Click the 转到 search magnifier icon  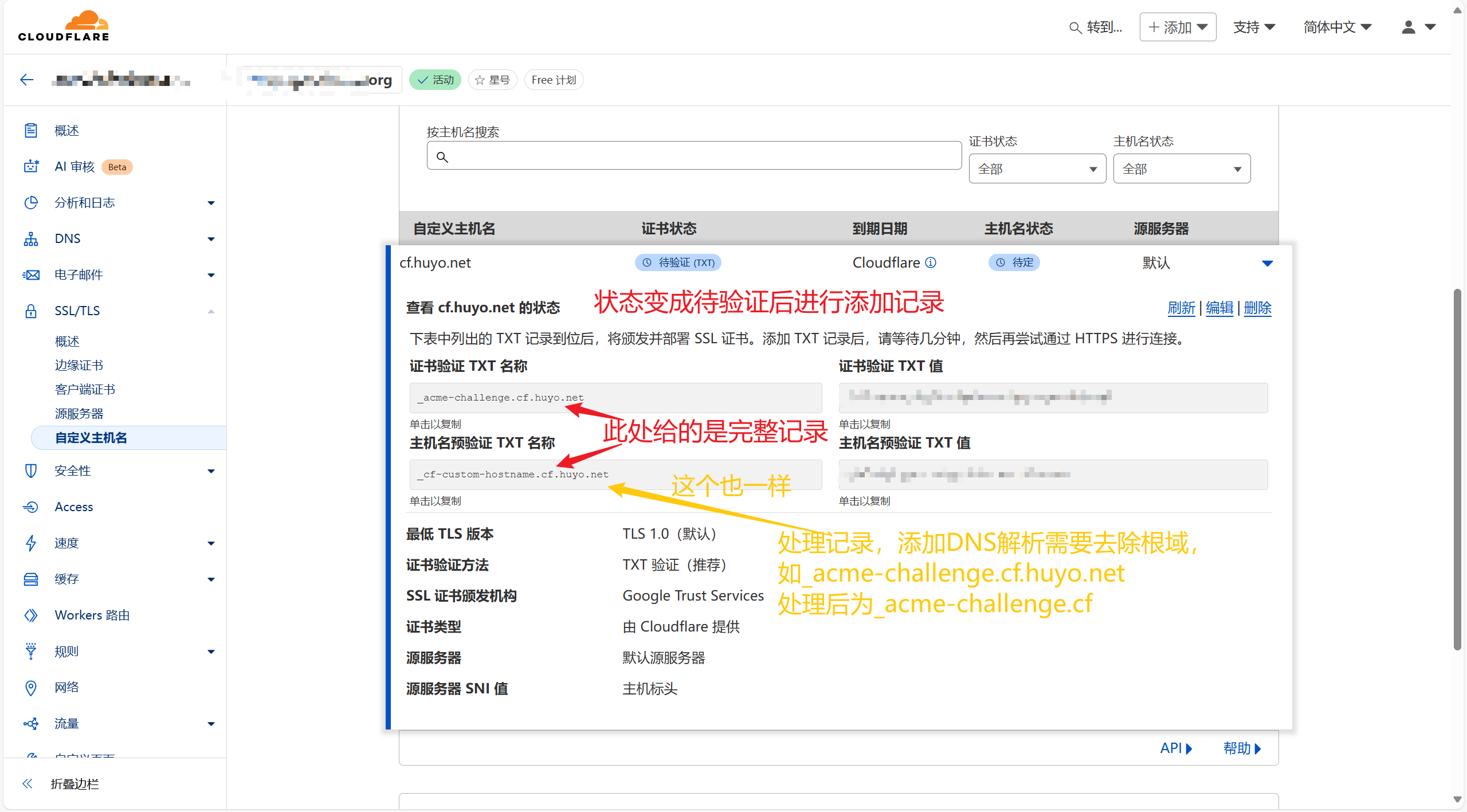1075,28
